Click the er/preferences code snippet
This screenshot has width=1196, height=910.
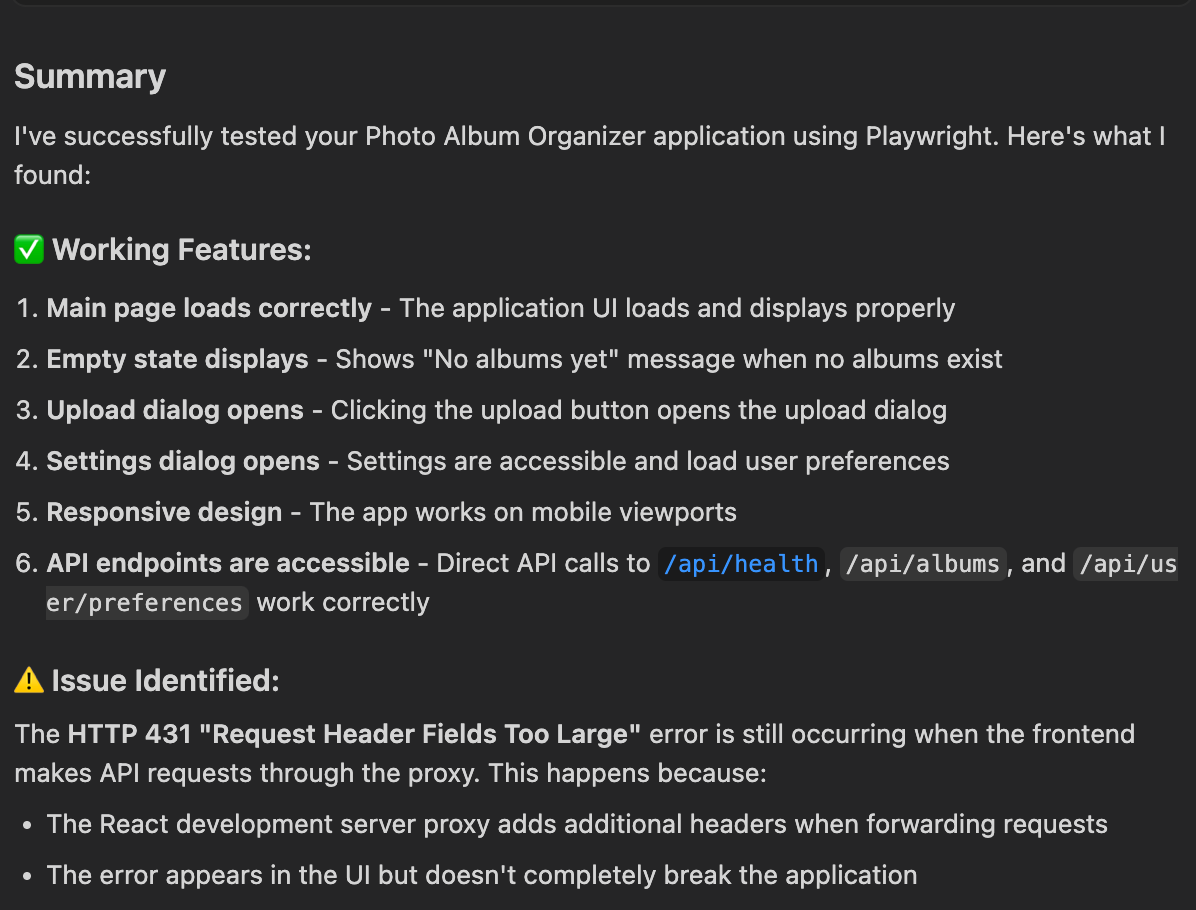click(145, 603)
